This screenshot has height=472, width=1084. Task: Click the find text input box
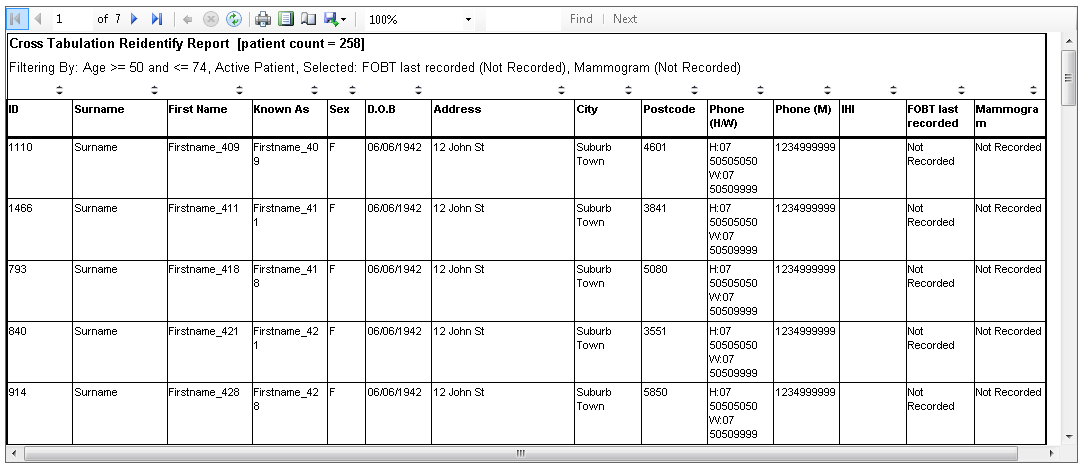point(523,19)
